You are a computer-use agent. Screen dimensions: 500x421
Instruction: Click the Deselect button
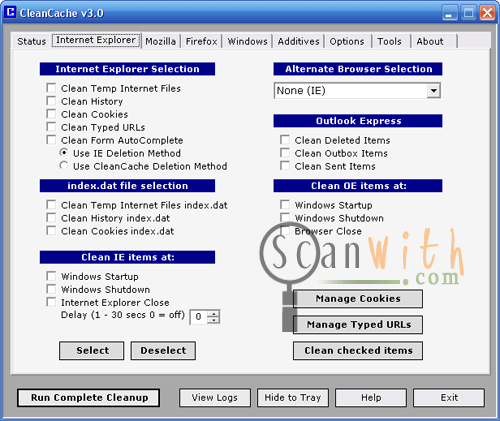pyautogui.click(x=163, y=351)
